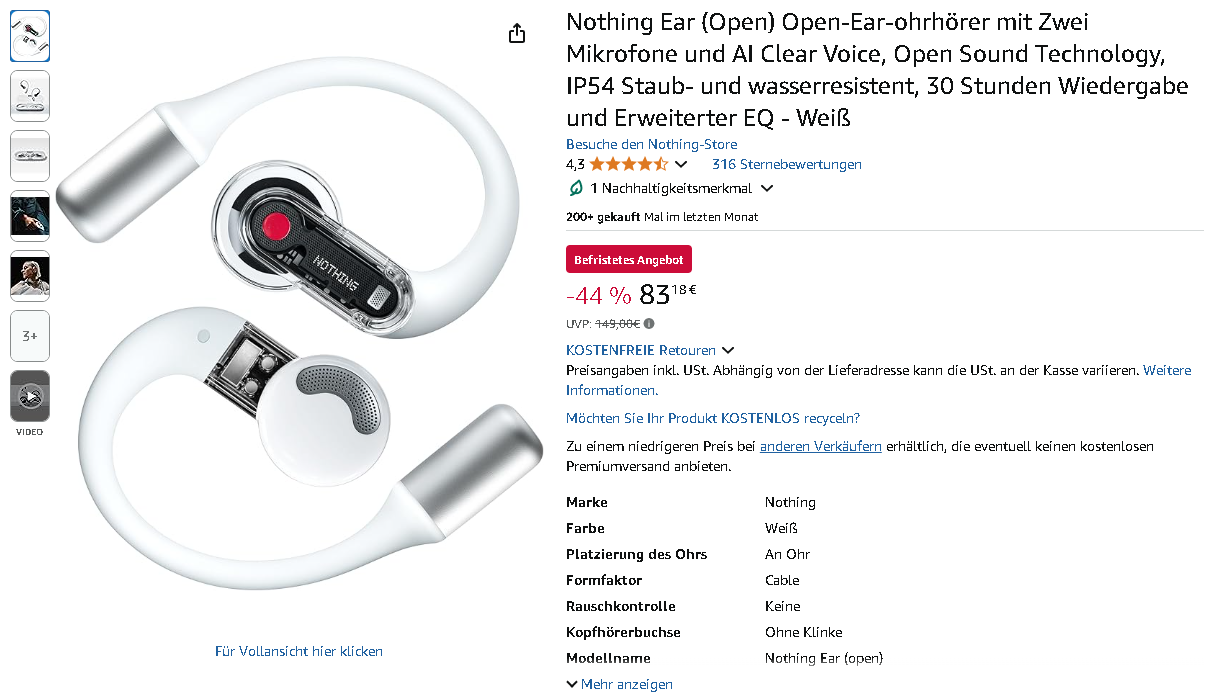Expand Mehr anzeigen for more product details
Image resolution: width=1208 pixels, height=696 pixels.
(x=619, y=684)
